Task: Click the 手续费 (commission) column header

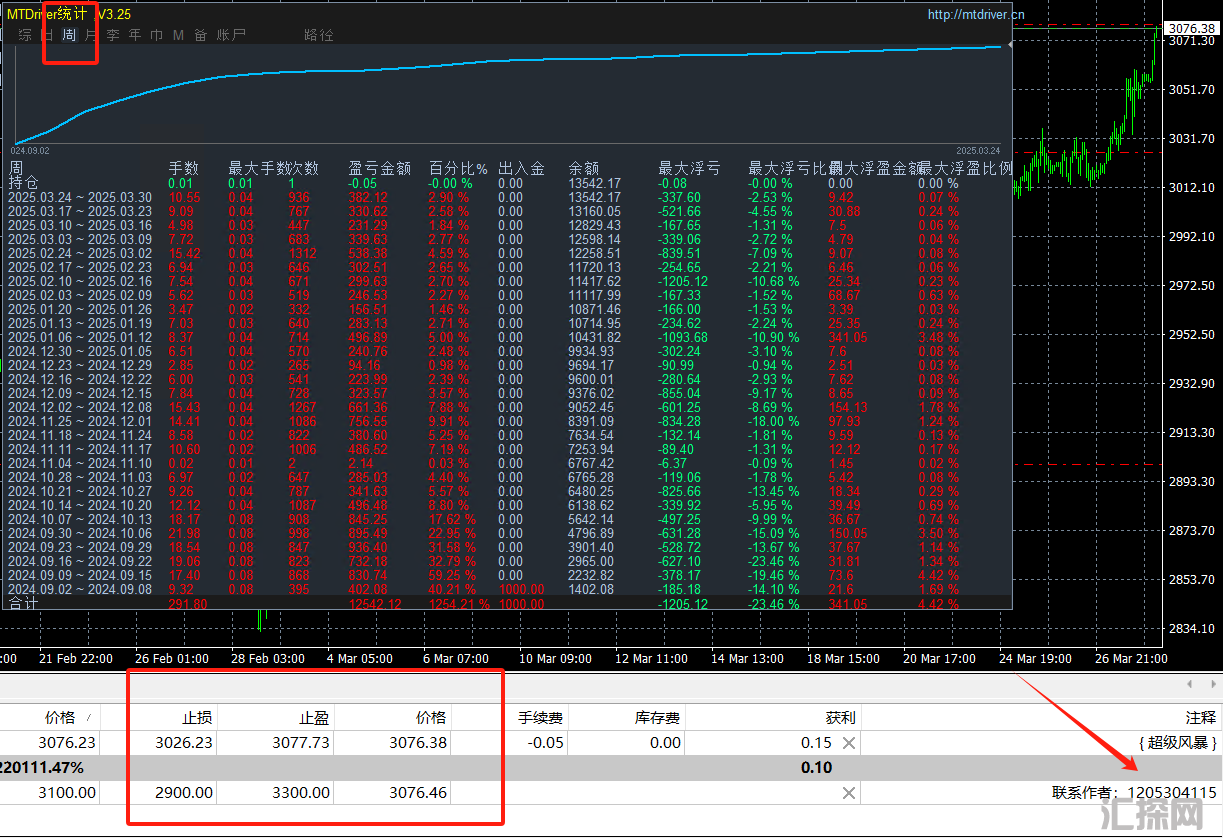Action: click(540, 717)
